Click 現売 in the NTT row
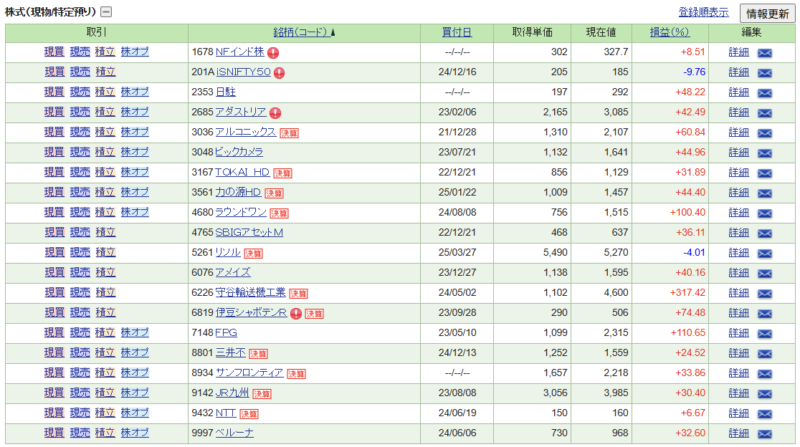The height and width of the screenshot is (447, 800). coord(80,413)
